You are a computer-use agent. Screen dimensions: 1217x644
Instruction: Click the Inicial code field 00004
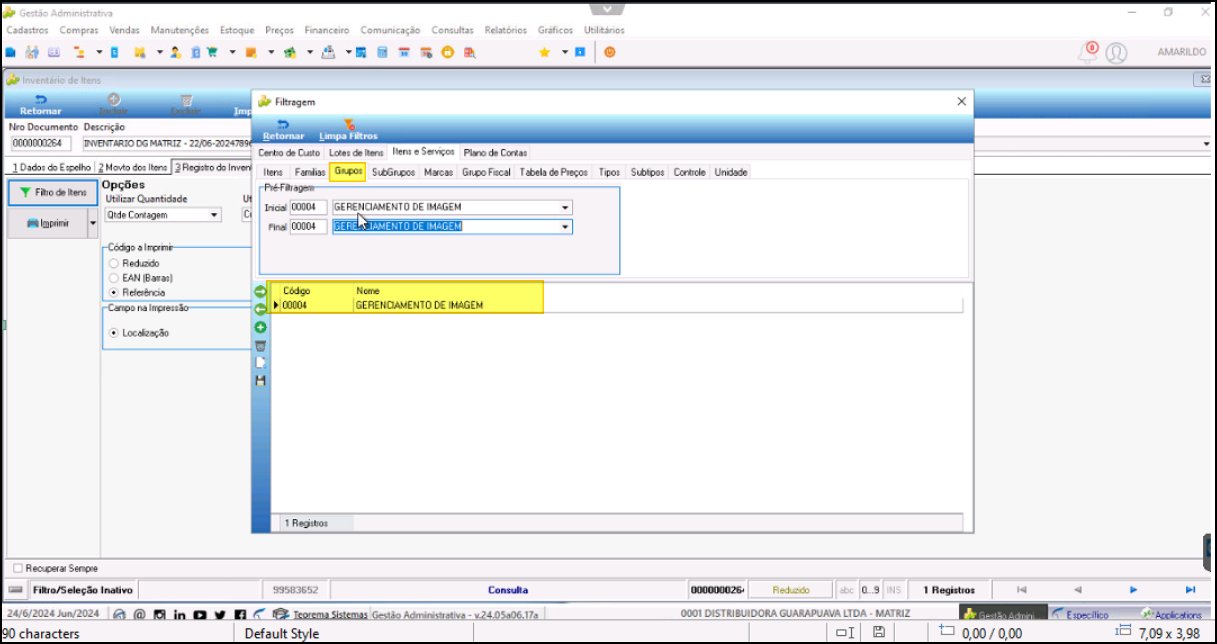coord(308,208)
